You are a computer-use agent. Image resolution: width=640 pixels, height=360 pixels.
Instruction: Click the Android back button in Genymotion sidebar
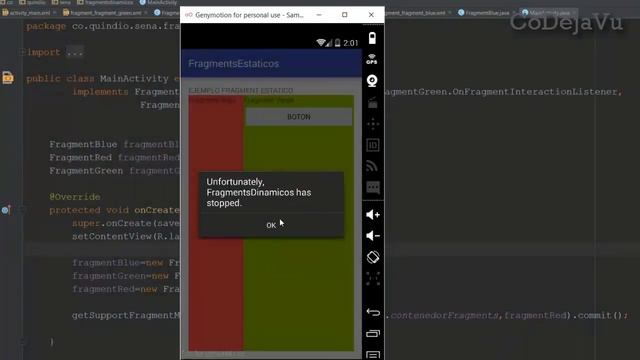point(373,312)
